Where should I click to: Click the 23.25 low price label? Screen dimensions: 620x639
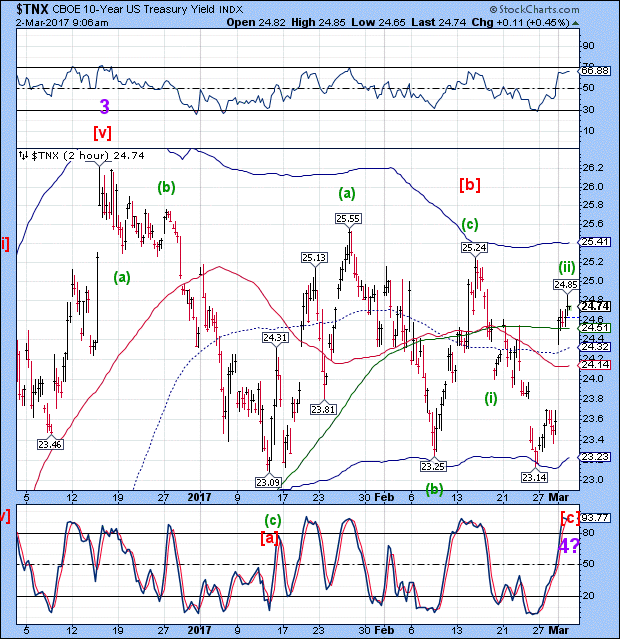click(433, 466)
